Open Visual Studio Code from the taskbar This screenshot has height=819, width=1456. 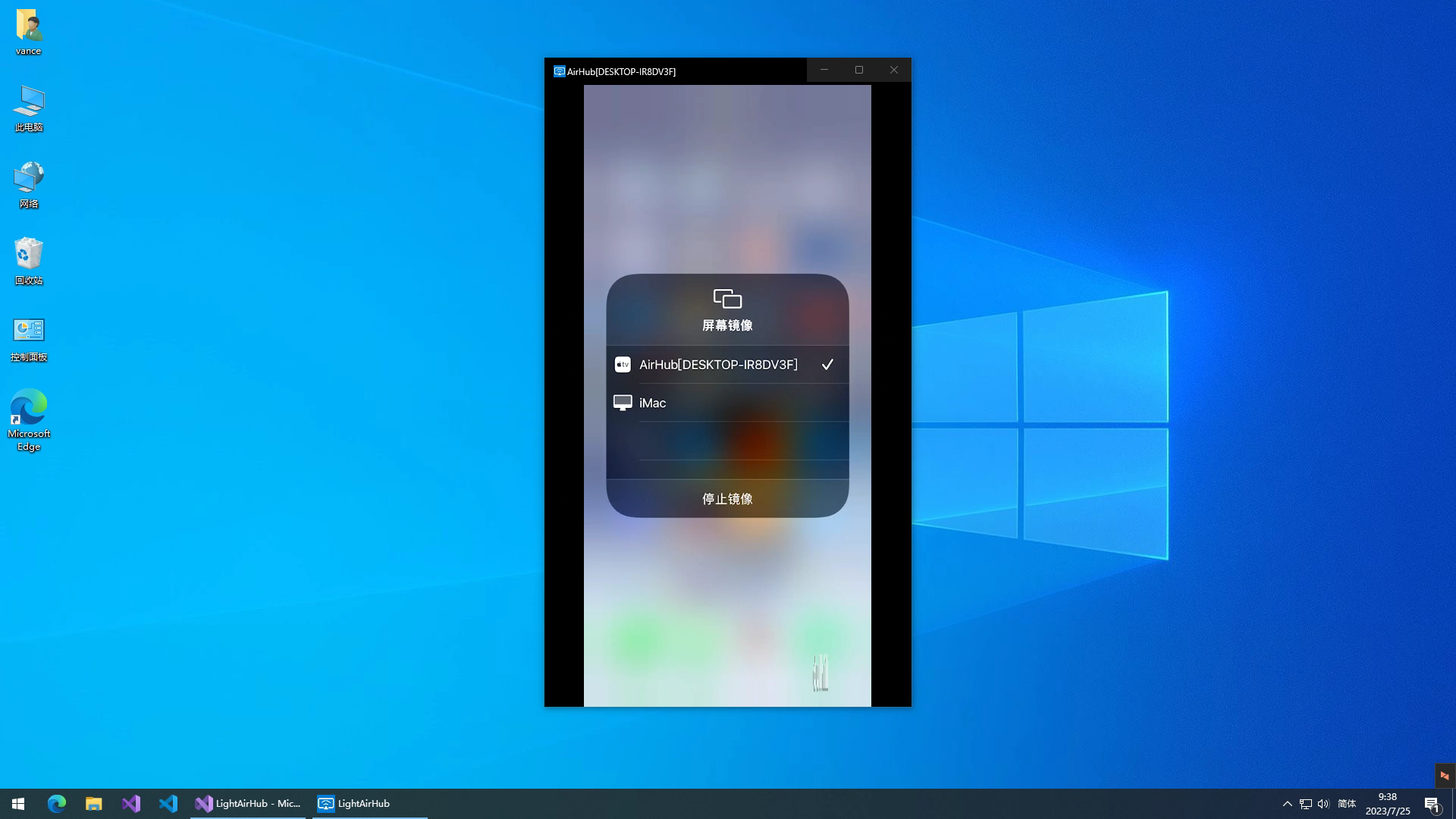(x=168, y=804)
